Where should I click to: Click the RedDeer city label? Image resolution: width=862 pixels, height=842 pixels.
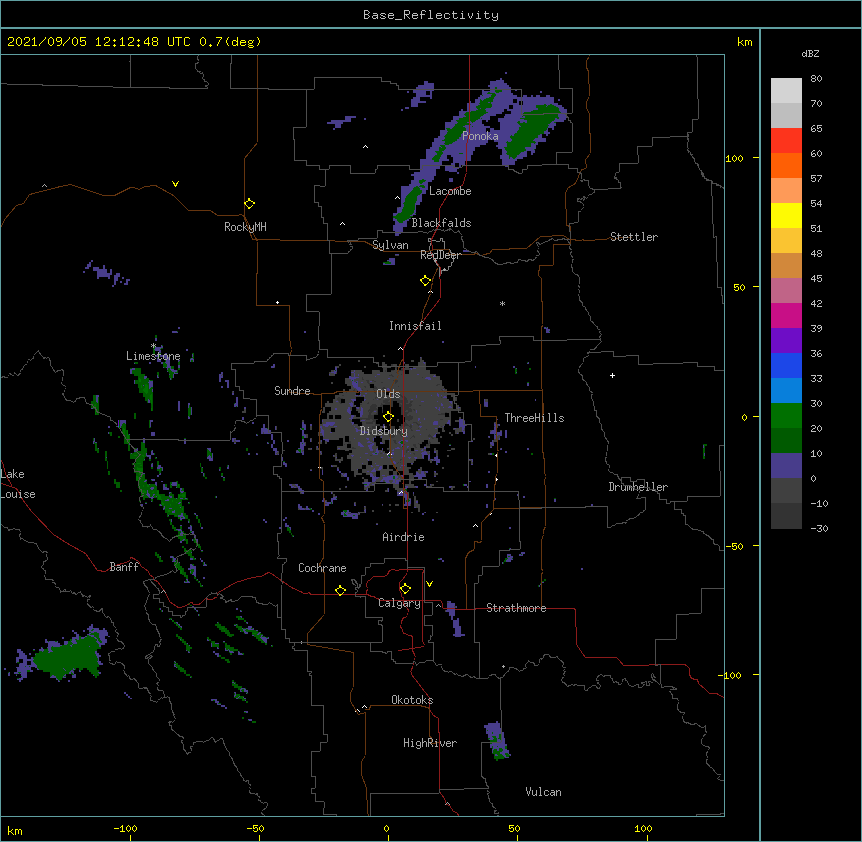(x=440, y=255)
